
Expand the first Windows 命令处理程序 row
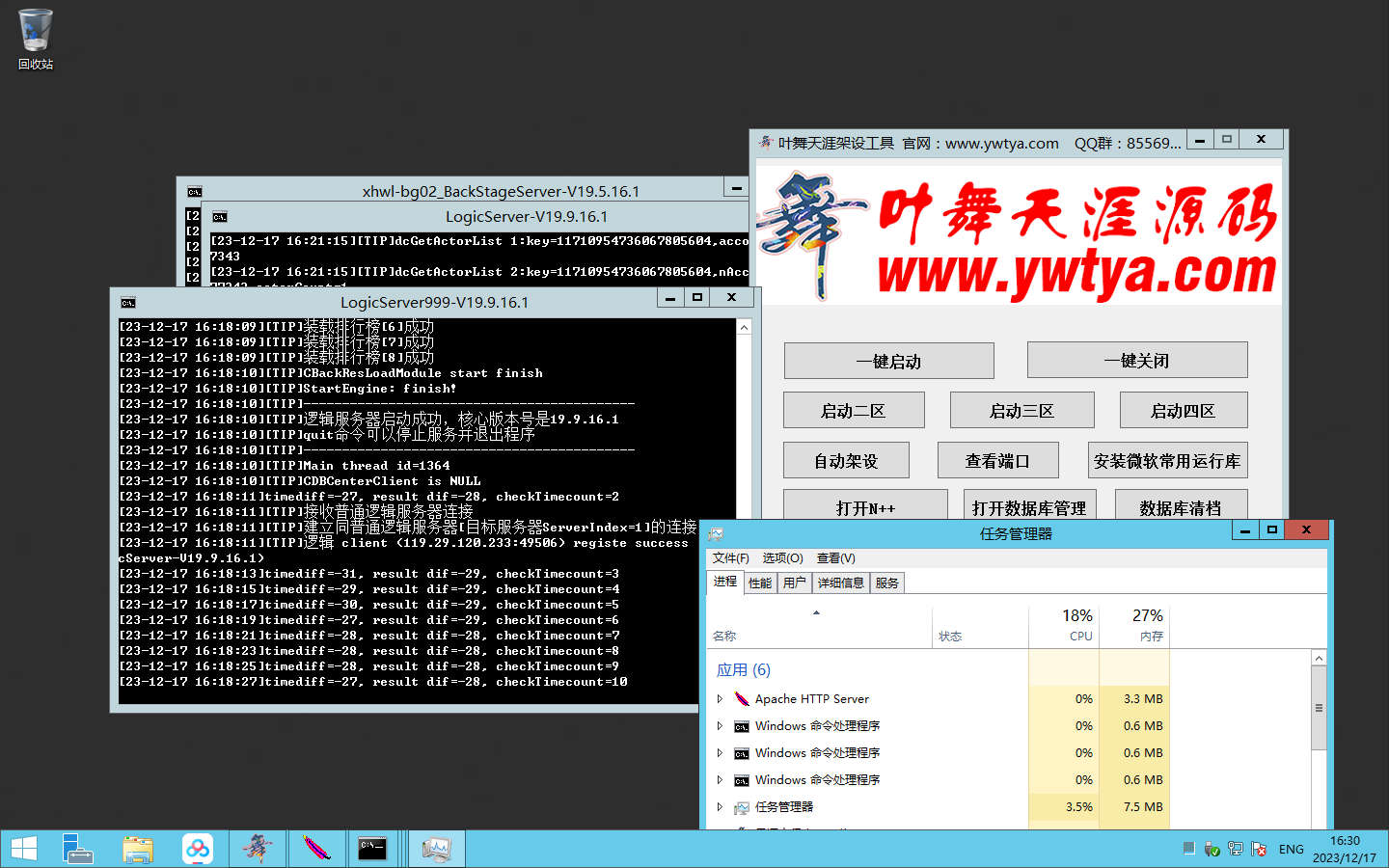[x=720, y=726]
